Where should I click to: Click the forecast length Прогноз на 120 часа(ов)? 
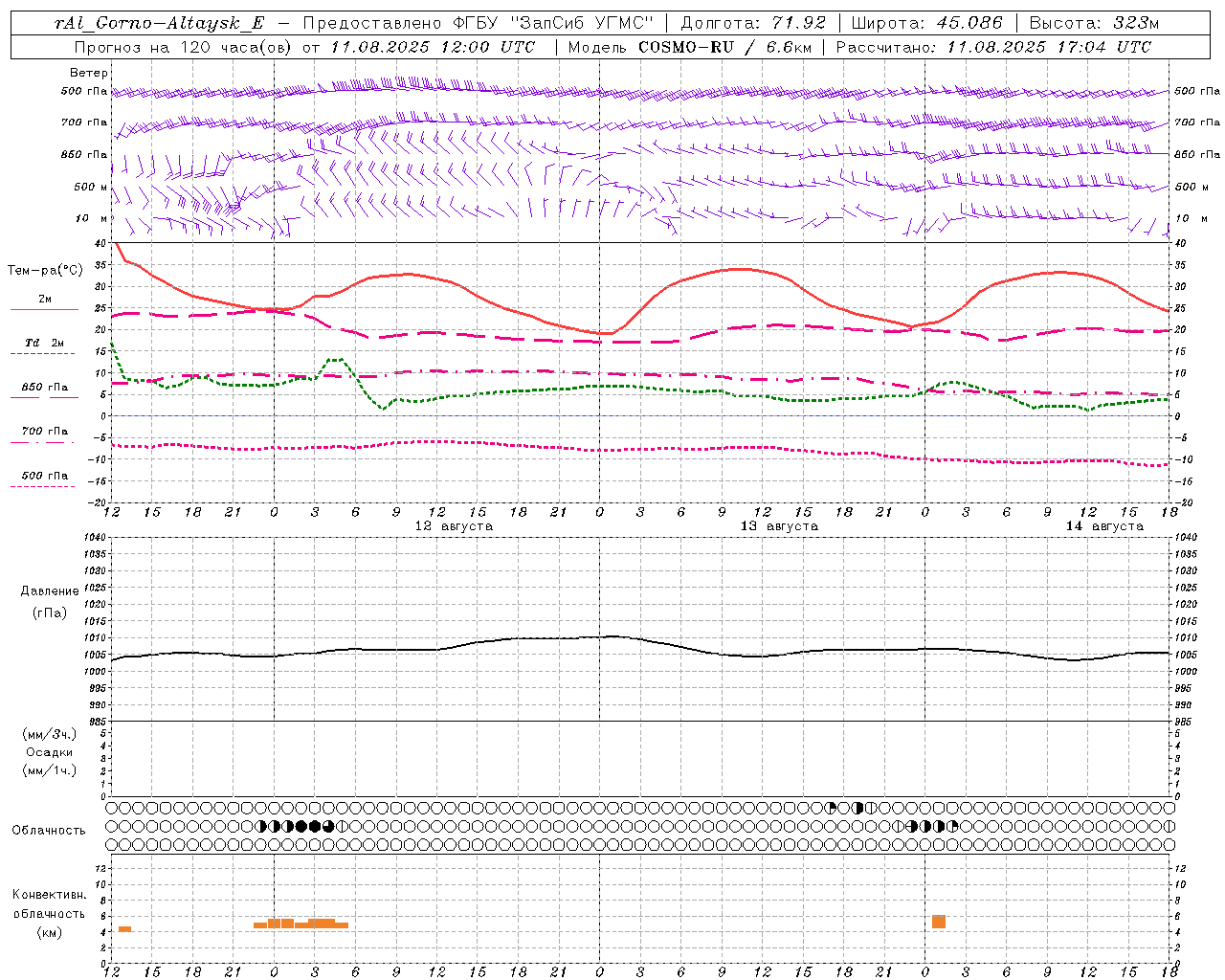point(185,47)
